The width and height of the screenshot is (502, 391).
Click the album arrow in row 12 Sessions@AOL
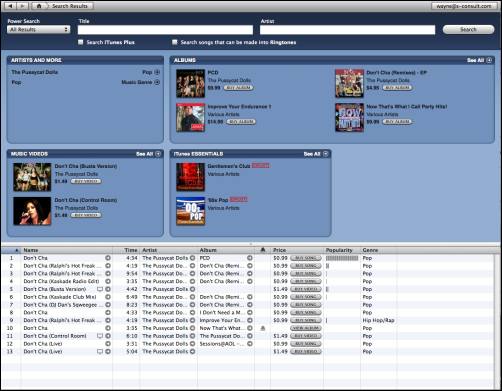[x=250, y=344]
